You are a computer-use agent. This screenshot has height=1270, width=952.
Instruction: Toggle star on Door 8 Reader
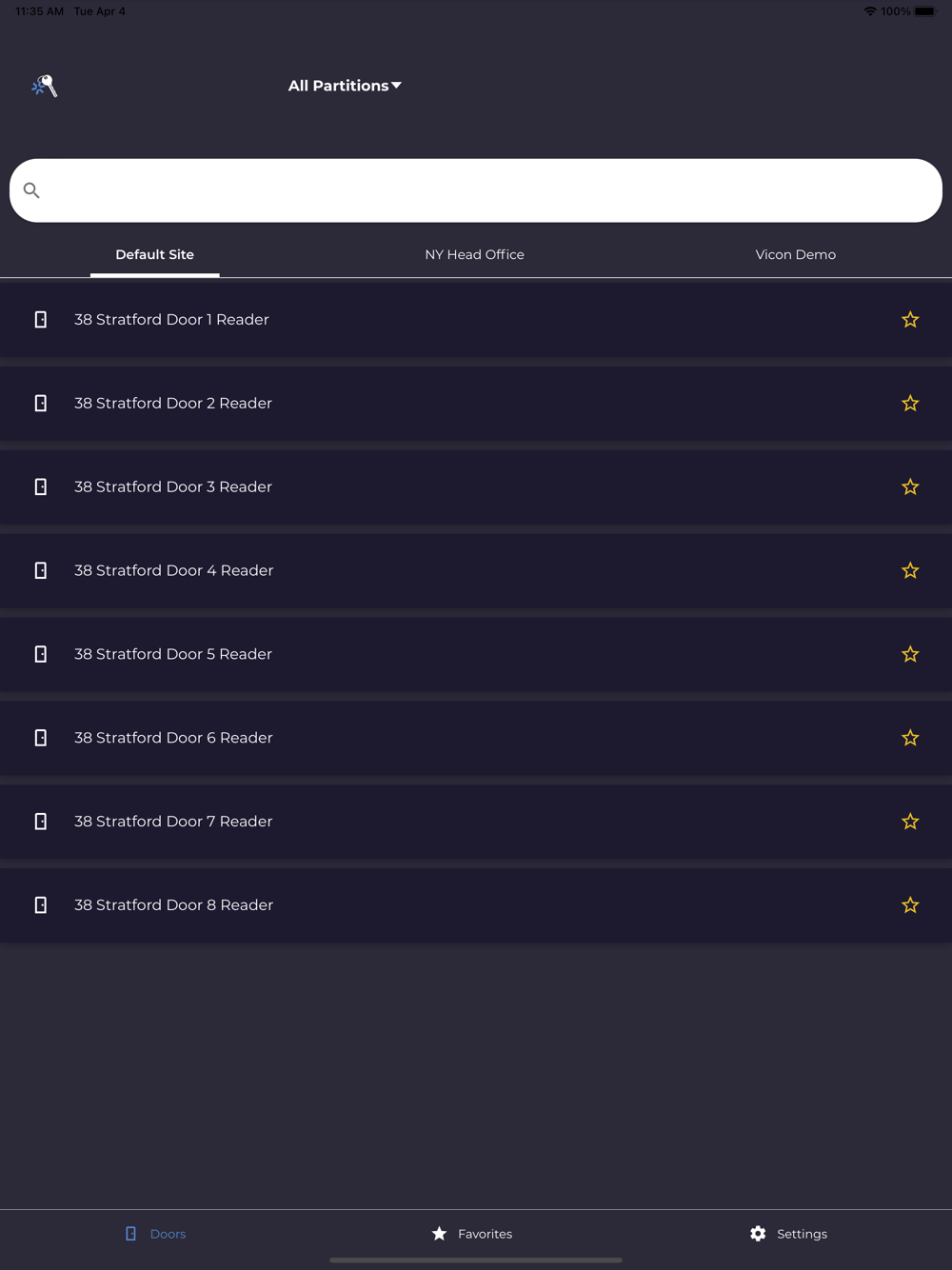910,905
